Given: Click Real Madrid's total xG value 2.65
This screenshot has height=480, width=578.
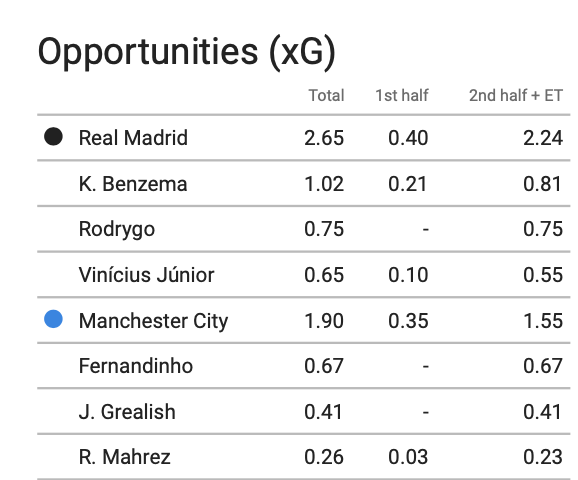Looking at the screenshot, I should pyautogui.click(x=324, y=138).
